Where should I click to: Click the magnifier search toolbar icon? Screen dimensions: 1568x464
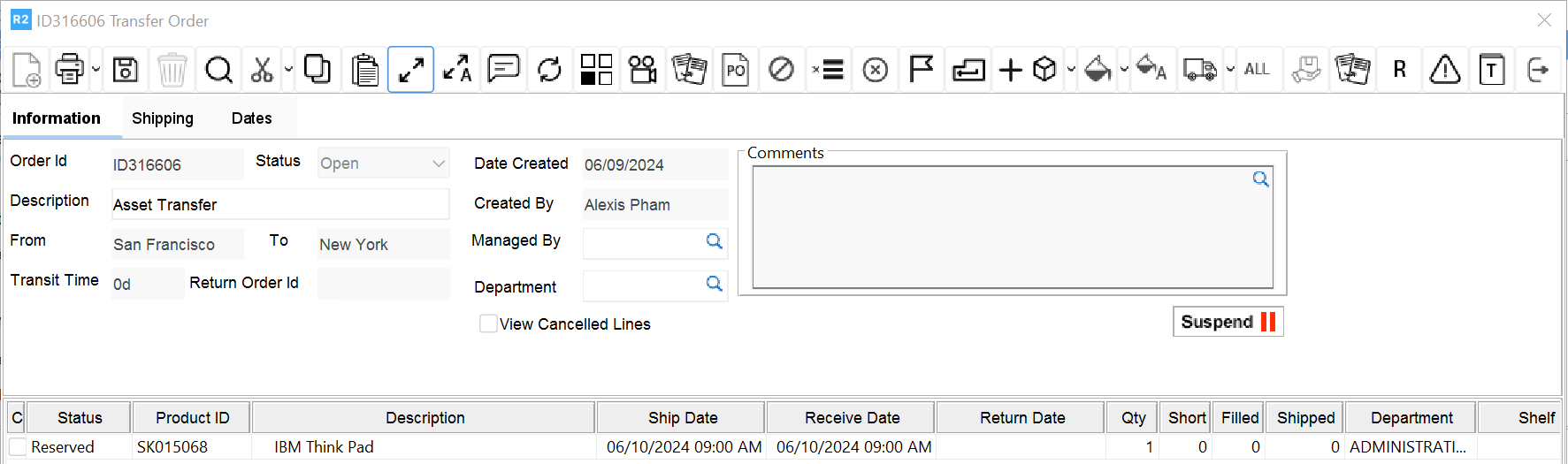(218, 69)
